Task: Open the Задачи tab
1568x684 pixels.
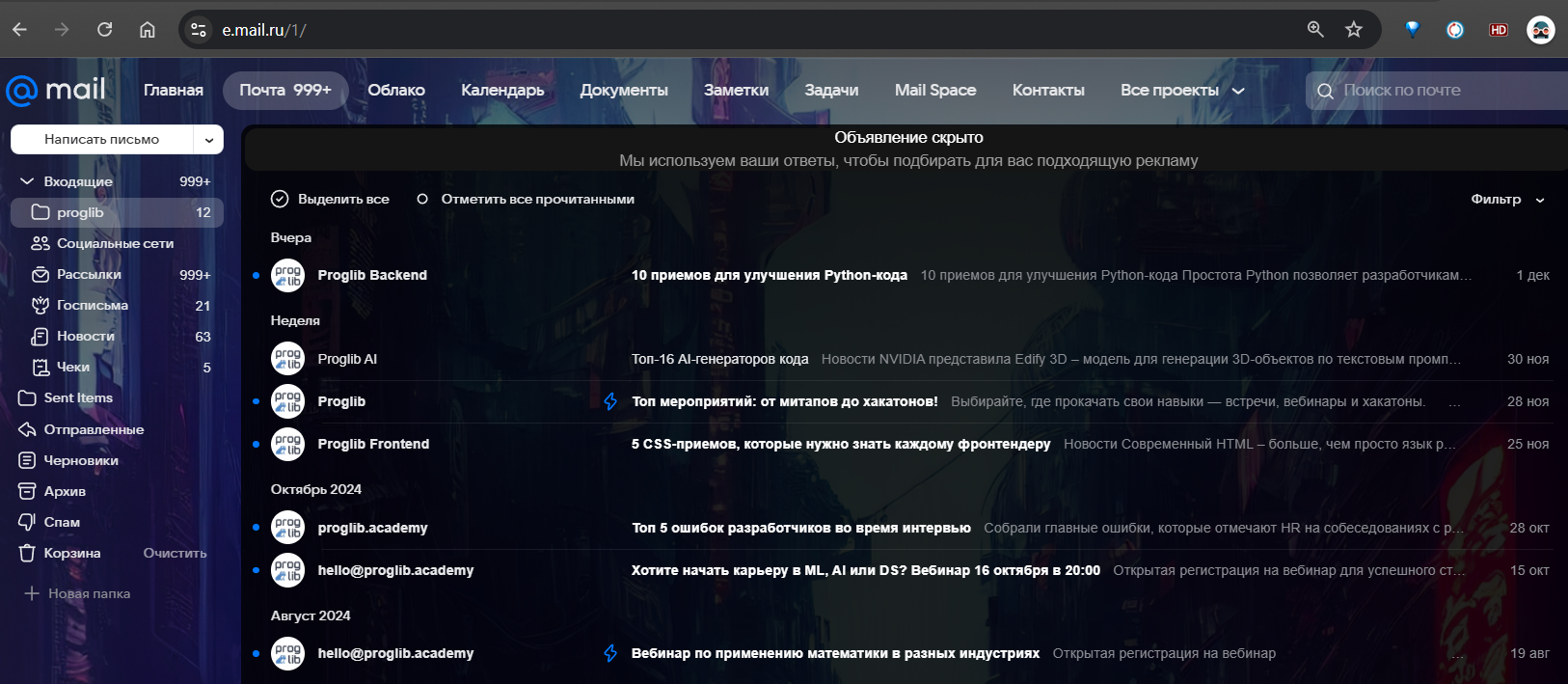Action: coord(831,90)
